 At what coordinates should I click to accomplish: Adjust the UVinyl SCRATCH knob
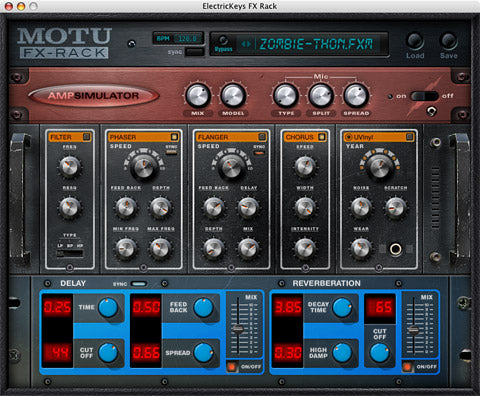tap(396, 207)
